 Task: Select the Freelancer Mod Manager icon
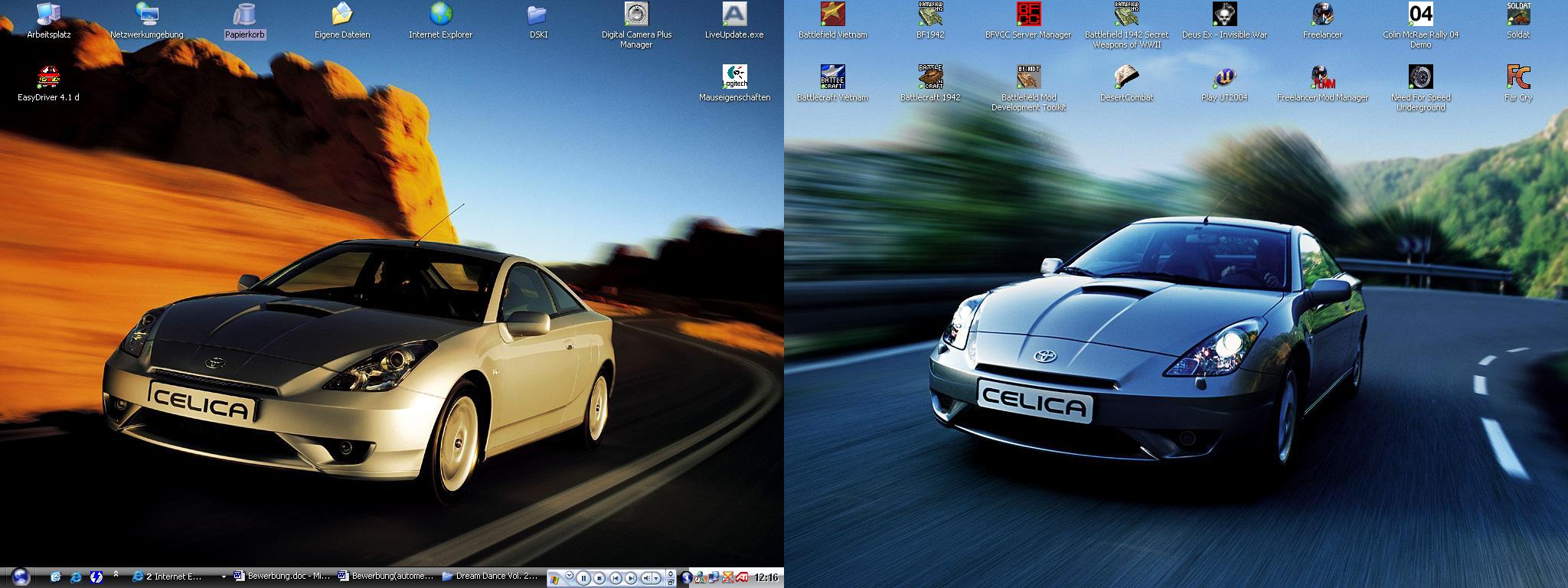[1322, 77]
